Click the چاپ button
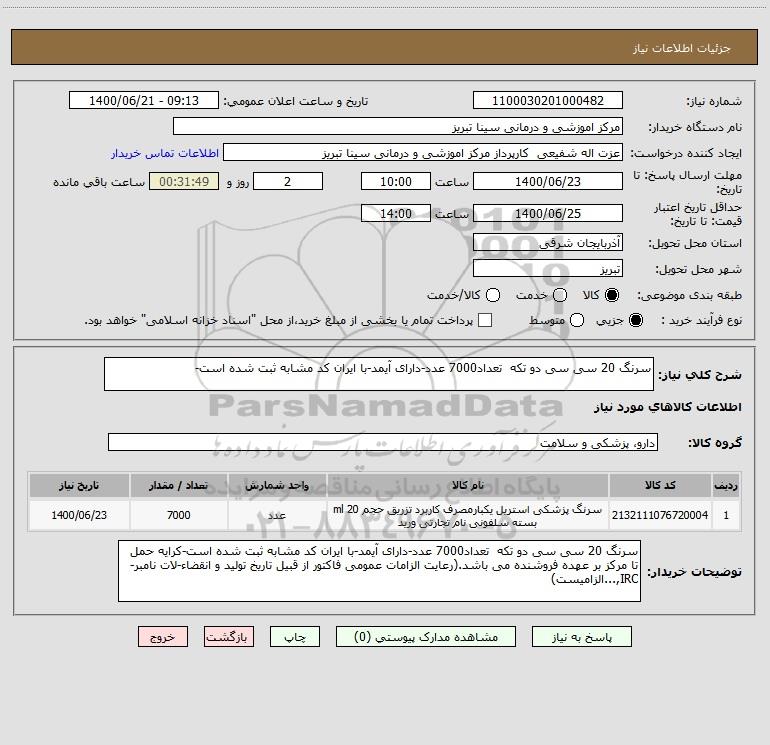Screen dimensions: 770x745 coord(295,637)
